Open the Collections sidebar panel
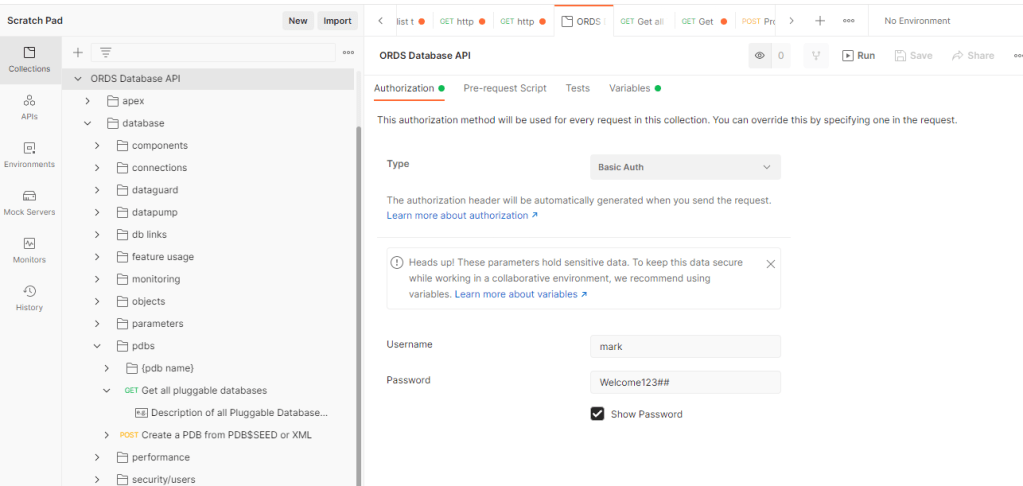The height and width of the screenshot is (486, 1023). tap(29, 59)
